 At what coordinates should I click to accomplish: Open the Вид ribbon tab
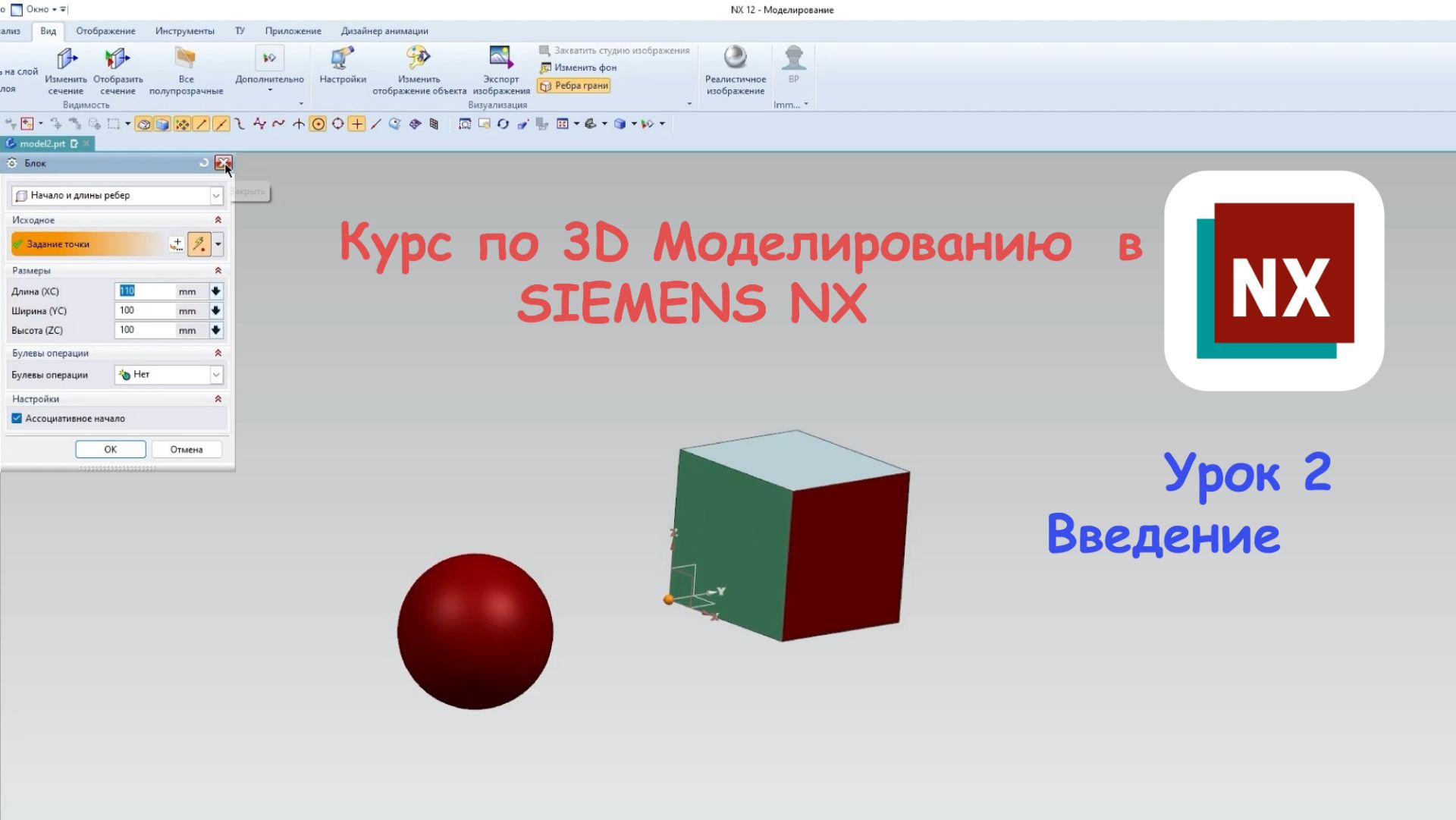click(x=49, y=31)
